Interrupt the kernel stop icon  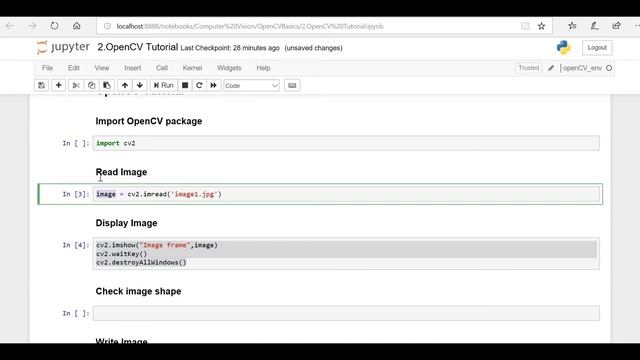[x=185, y=85]
